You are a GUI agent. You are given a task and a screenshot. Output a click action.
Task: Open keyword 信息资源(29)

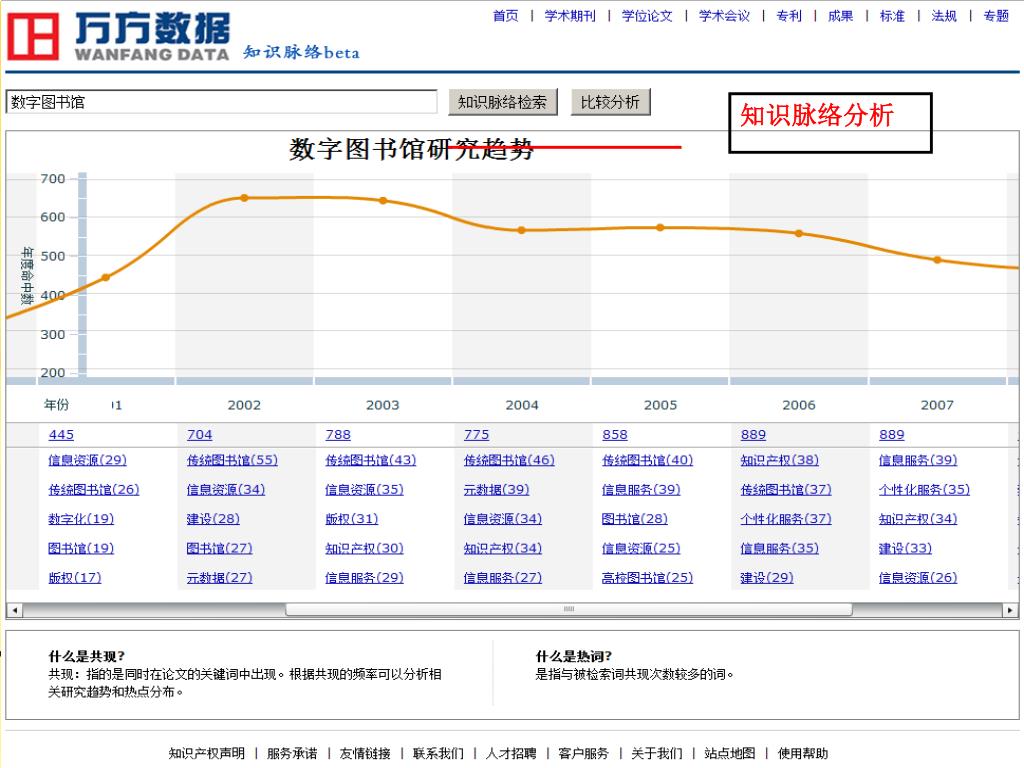[x=88, y=460]
